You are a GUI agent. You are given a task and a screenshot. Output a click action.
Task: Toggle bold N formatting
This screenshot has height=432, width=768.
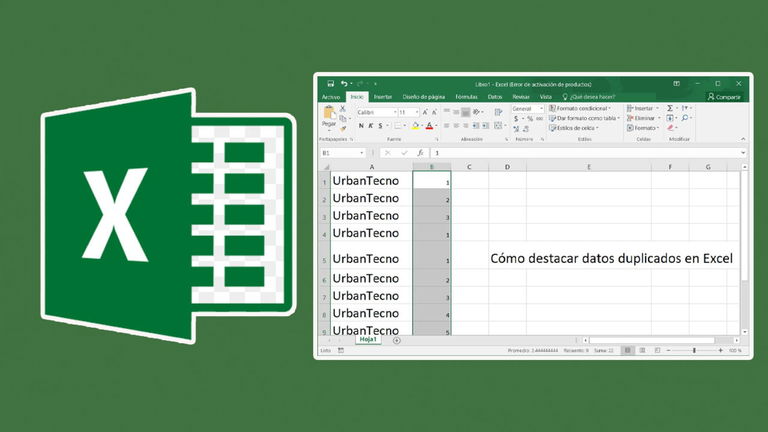pos(361,126)
